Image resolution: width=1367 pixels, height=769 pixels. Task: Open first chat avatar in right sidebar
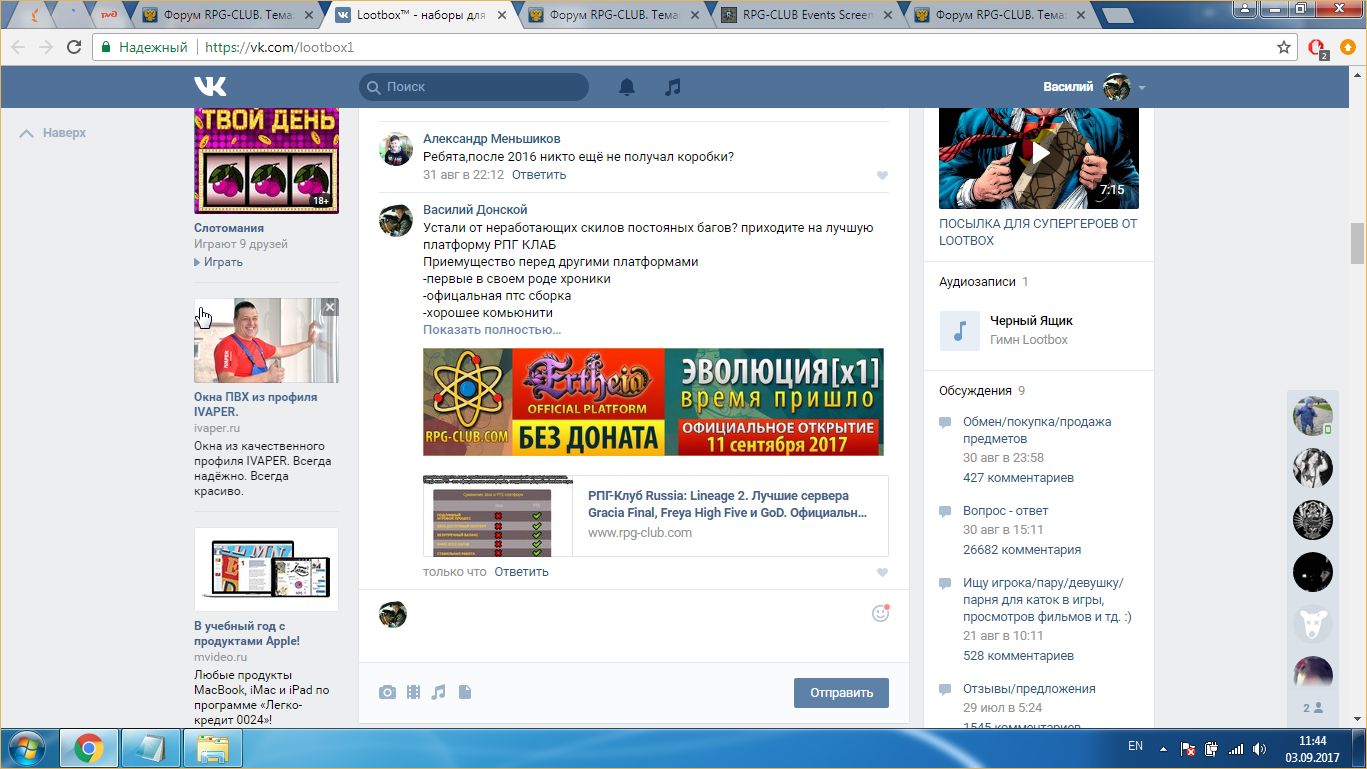coord(1313,415)
